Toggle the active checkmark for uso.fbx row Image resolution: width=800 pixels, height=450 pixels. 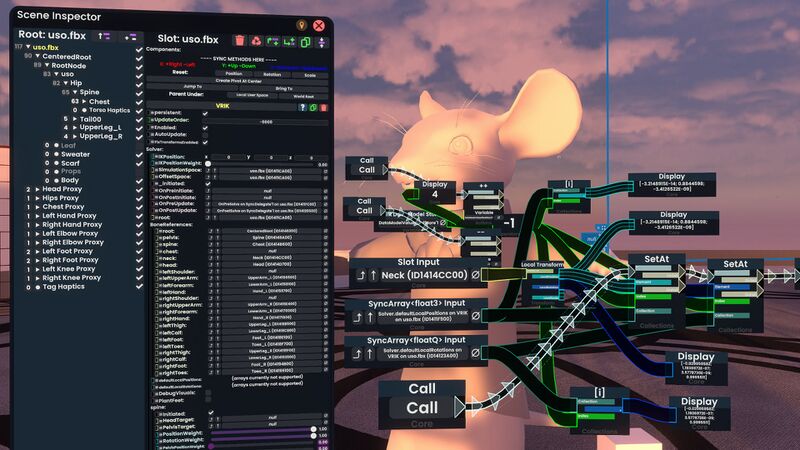[x=139, y=49]
